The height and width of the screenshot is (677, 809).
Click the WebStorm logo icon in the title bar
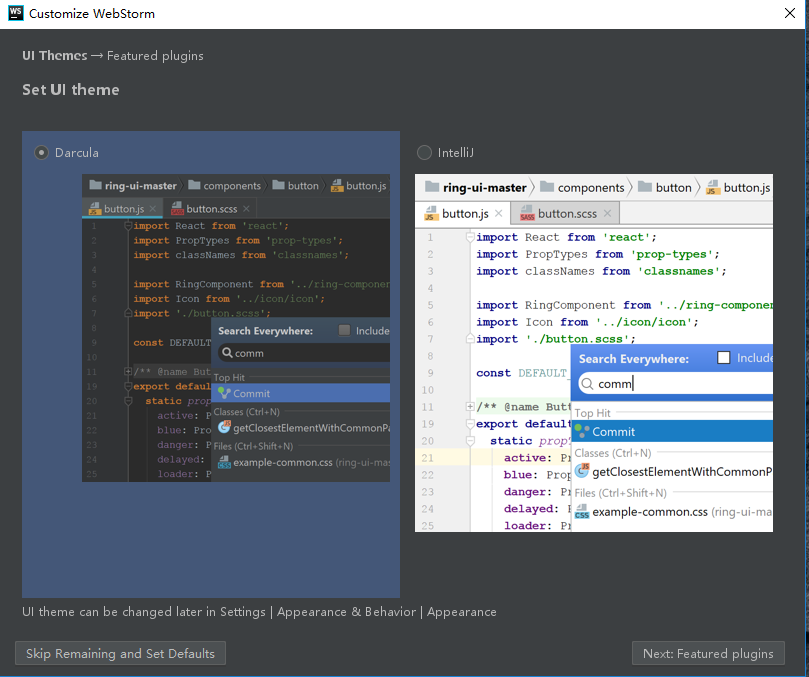(x=14, y=14)
